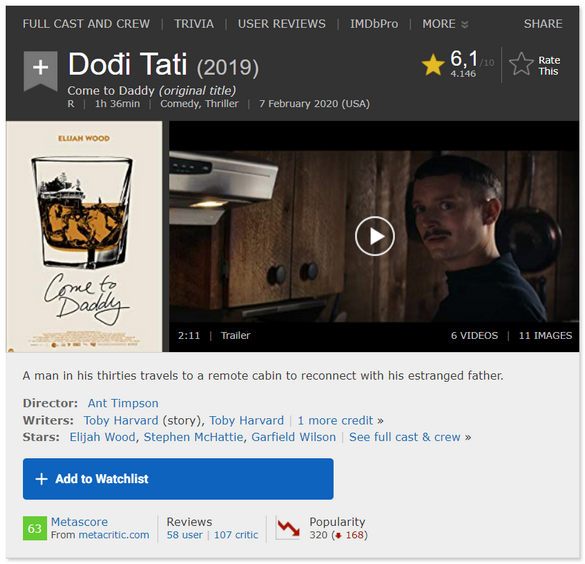Click the yellow rating star icon

pos(433,65)
